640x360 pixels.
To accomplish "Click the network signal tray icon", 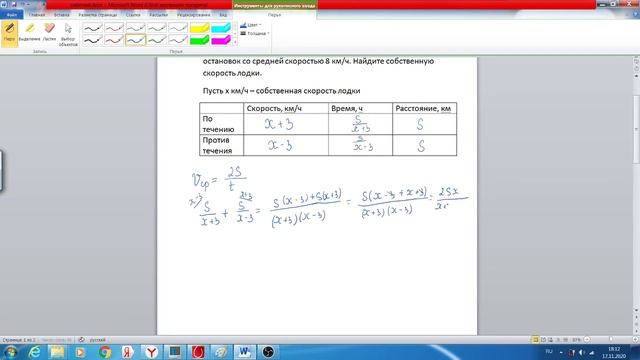I will coord(592,352).
